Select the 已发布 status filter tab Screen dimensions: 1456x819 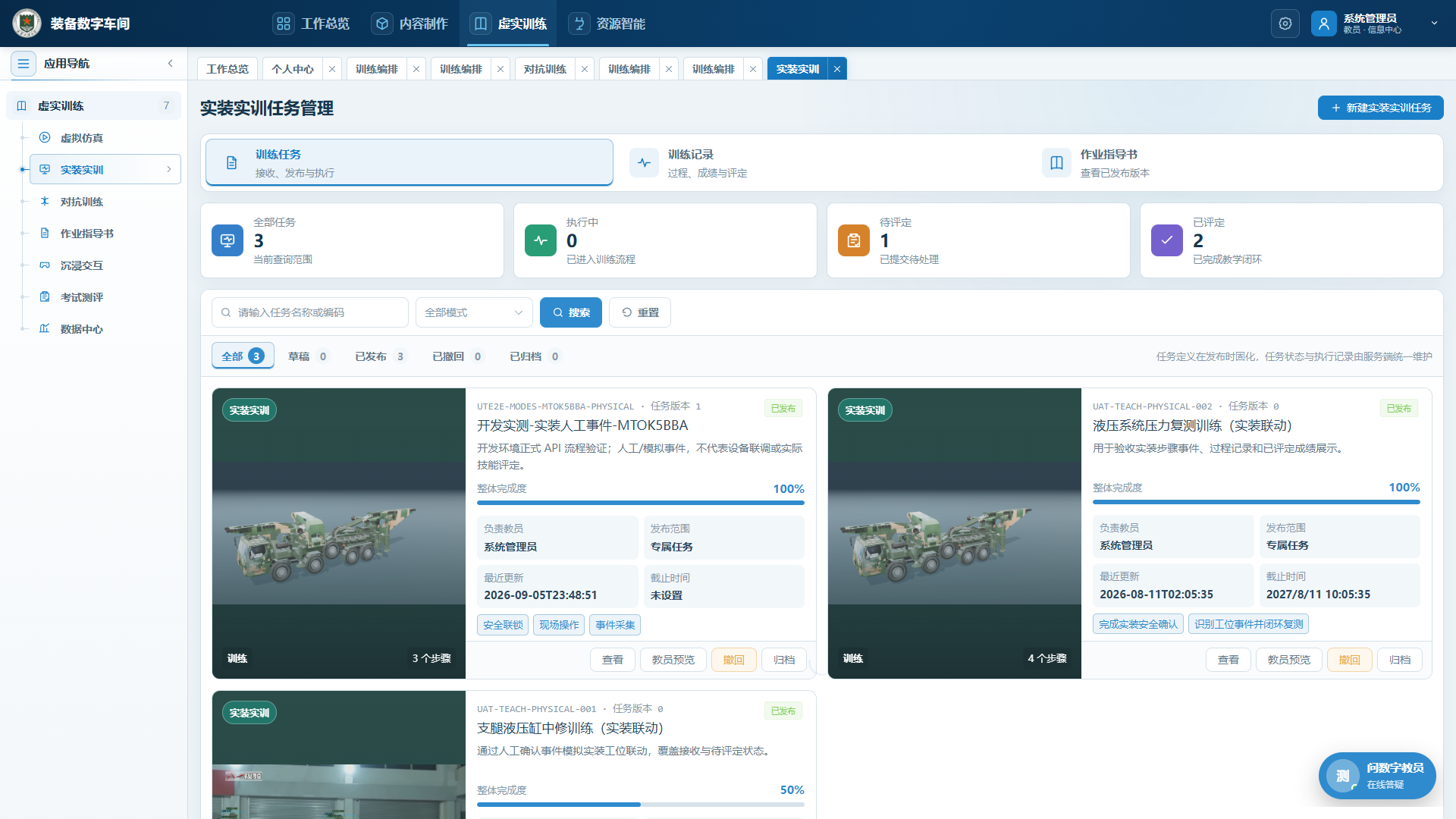pos(381,356)
